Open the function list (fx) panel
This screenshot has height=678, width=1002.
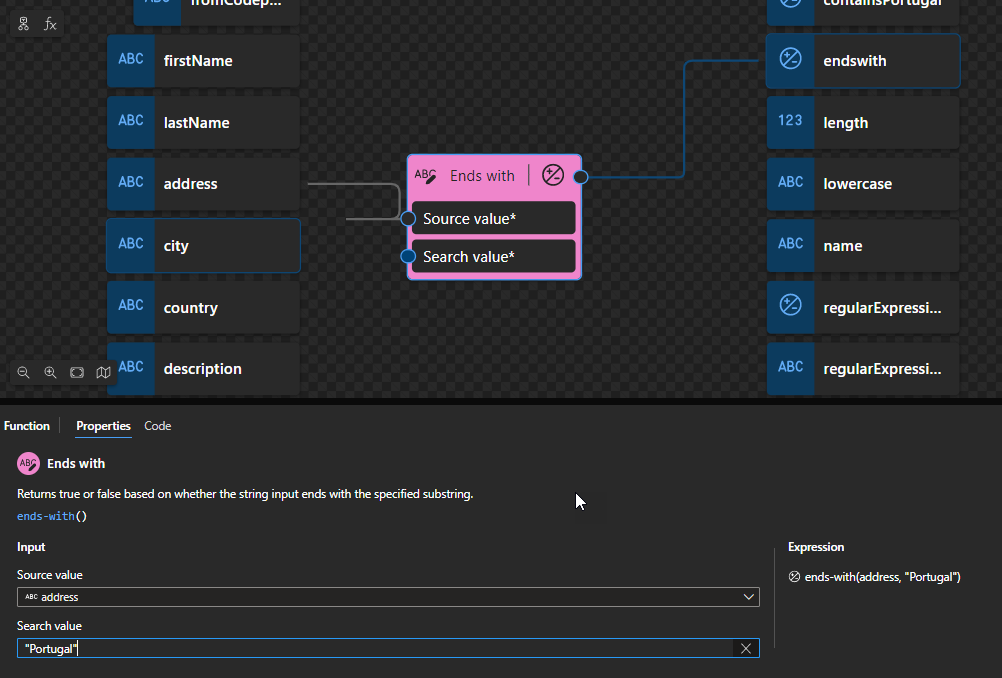click(x=50, y=24)
